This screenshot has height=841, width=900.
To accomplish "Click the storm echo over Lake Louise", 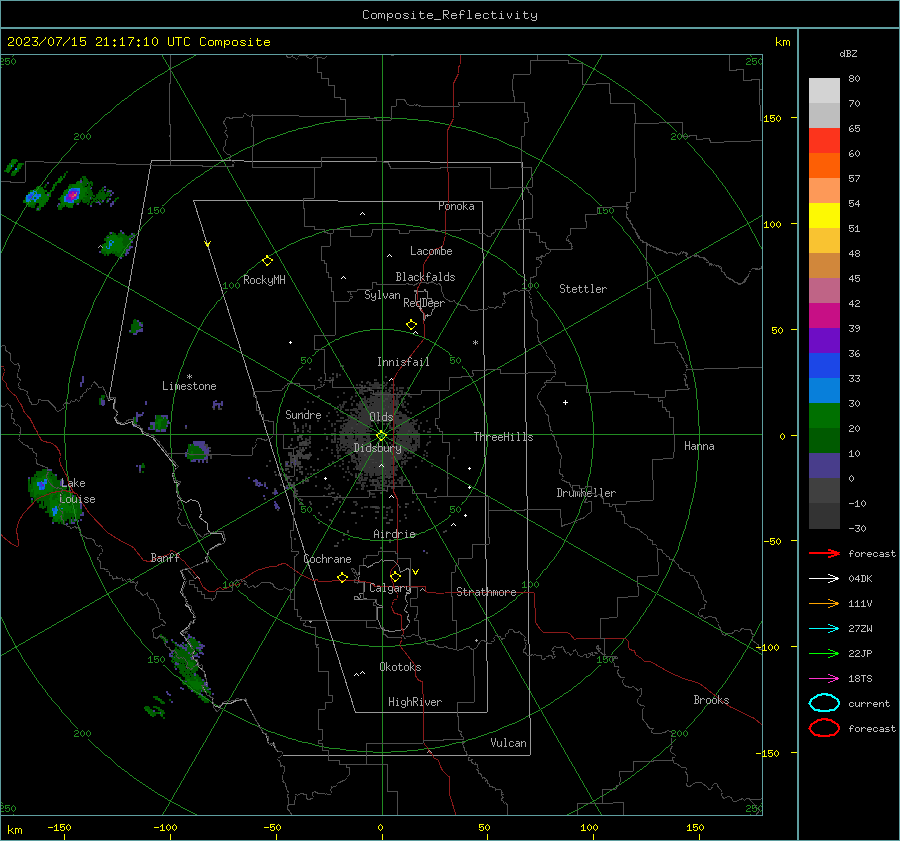I will coord(53,497).
